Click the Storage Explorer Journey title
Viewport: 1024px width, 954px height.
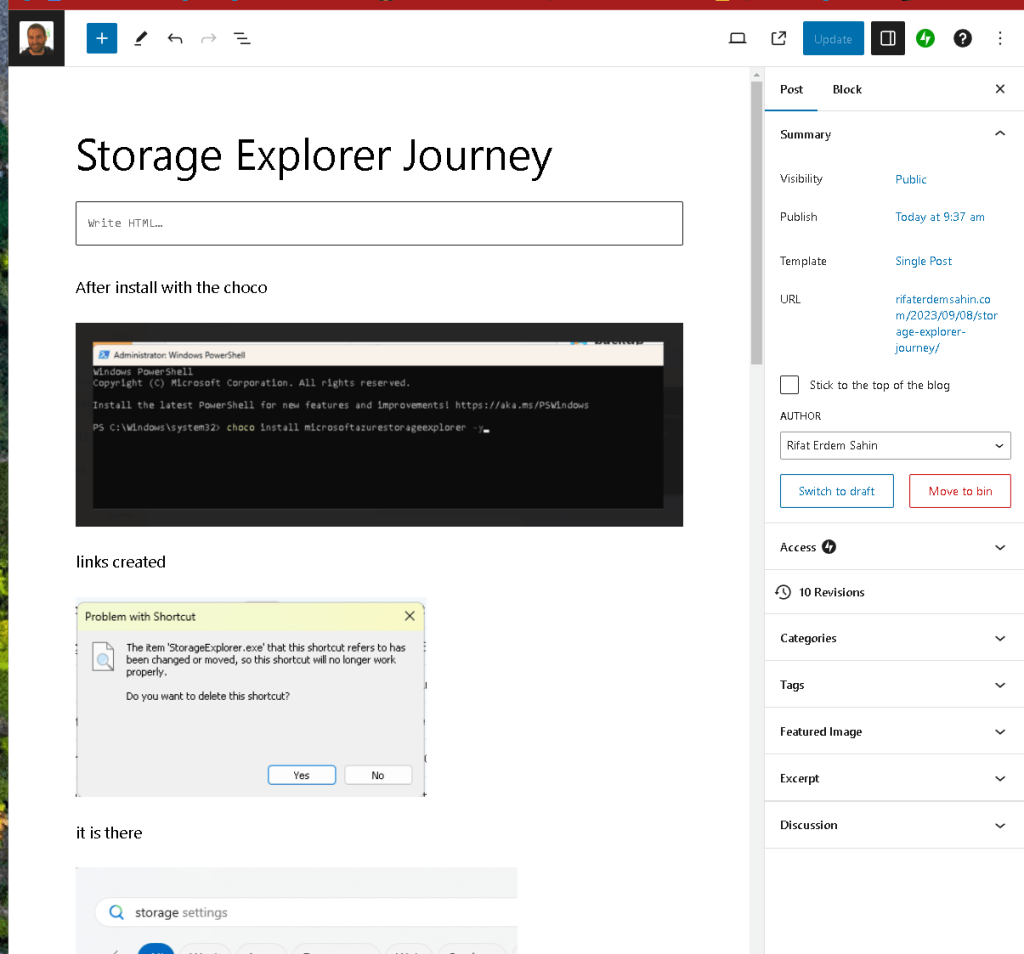313,156
